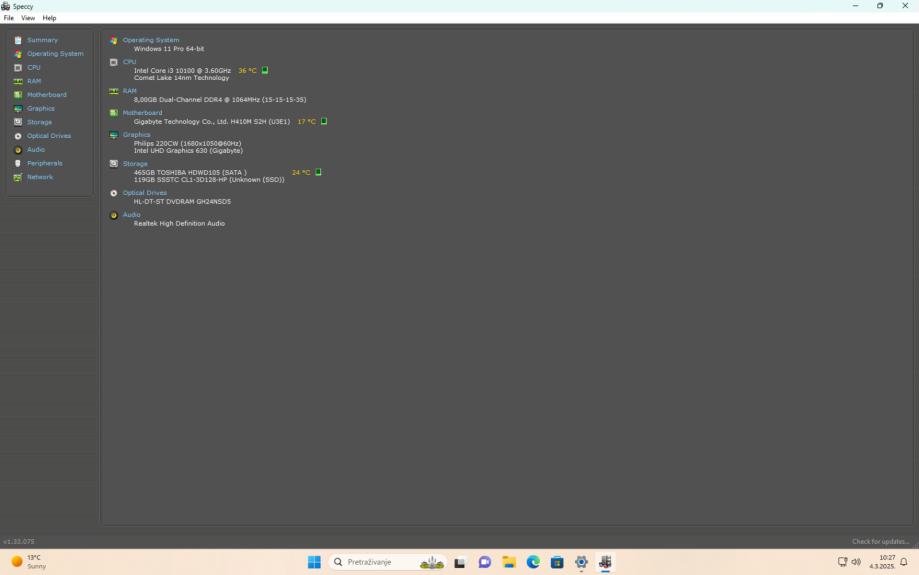Image resolution: width=919 pixels, height=575 pixels.
Task: Open the Summary section in sidebar
Action: 42,40
